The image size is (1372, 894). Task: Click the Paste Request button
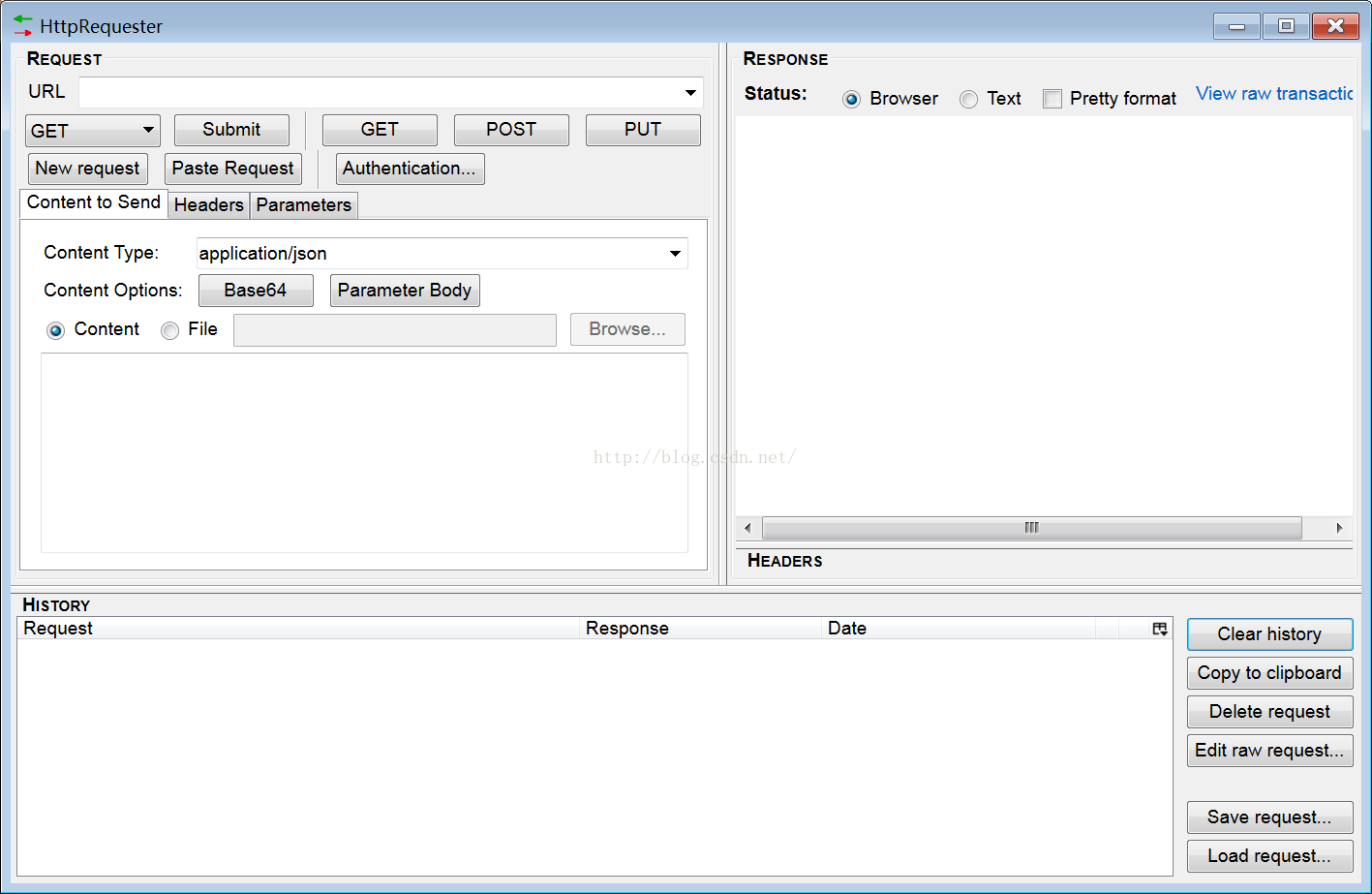tap(233, 169)
